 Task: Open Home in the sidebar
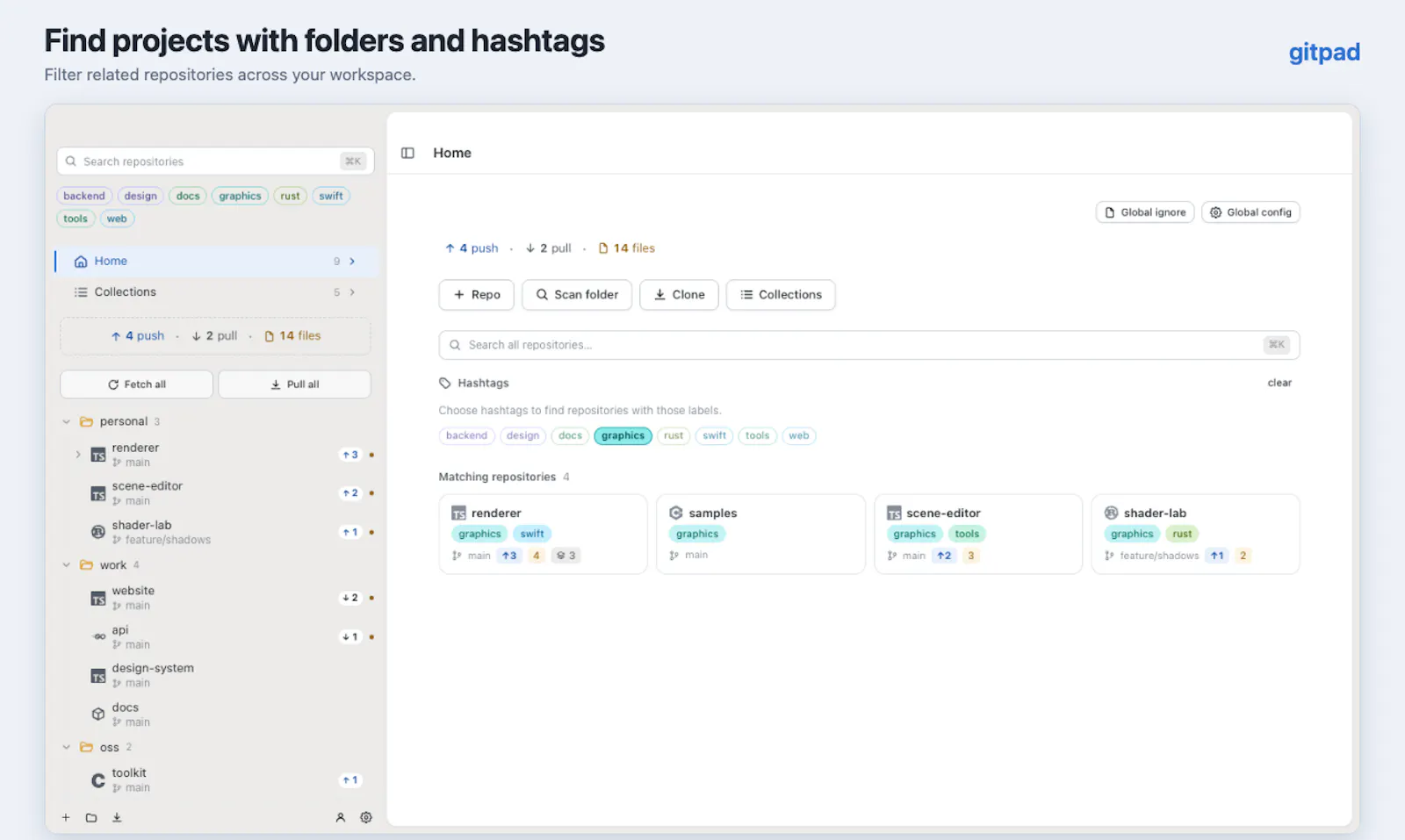coord(217,261)
